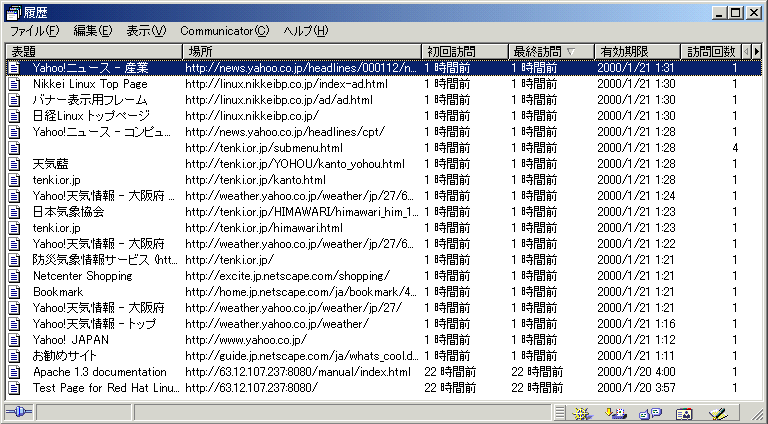Sort by the 訪問回数 column header

coord(712,51)
